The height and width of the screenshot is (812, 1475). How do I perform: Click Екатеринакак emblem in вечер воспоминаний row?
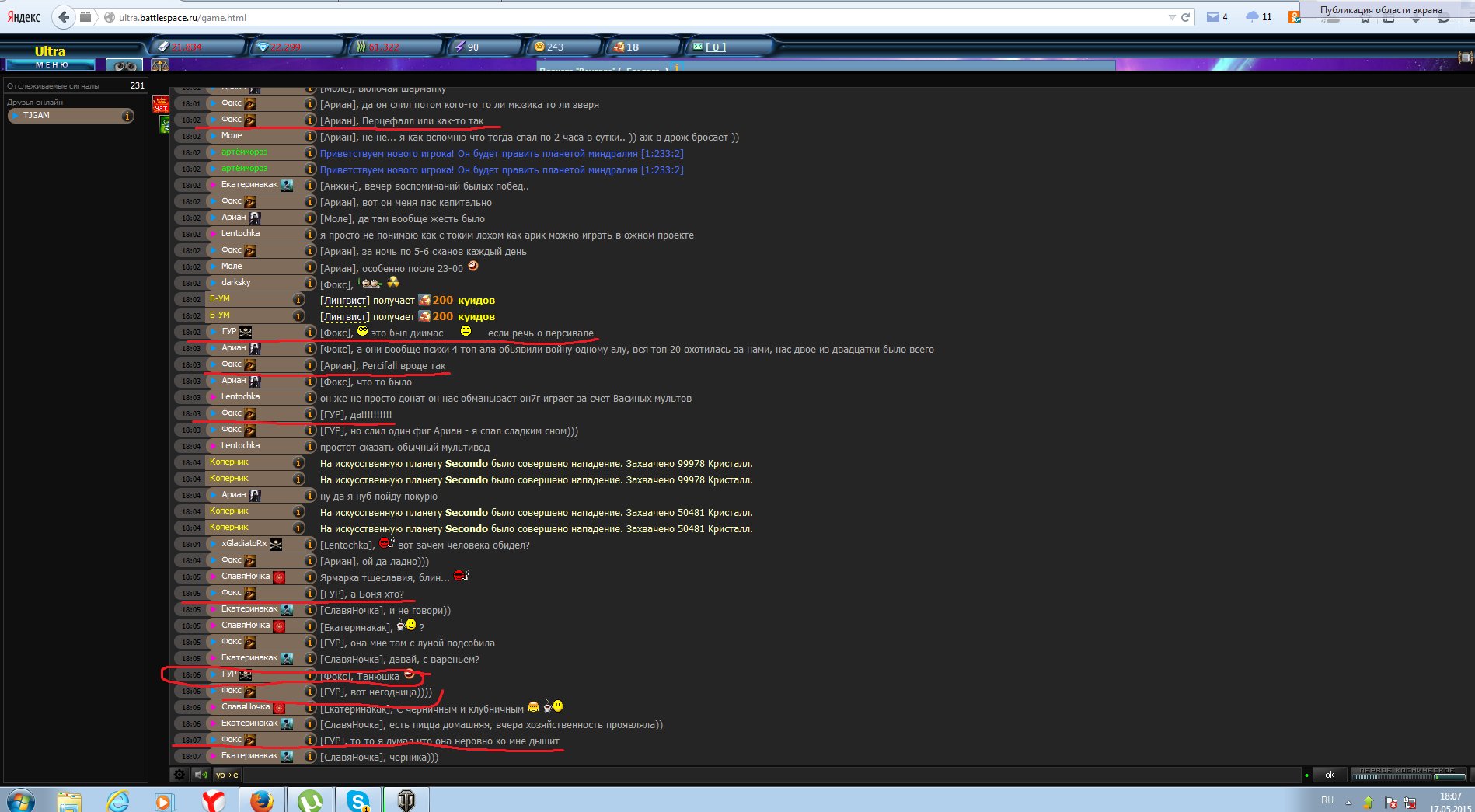coord(287,186)
